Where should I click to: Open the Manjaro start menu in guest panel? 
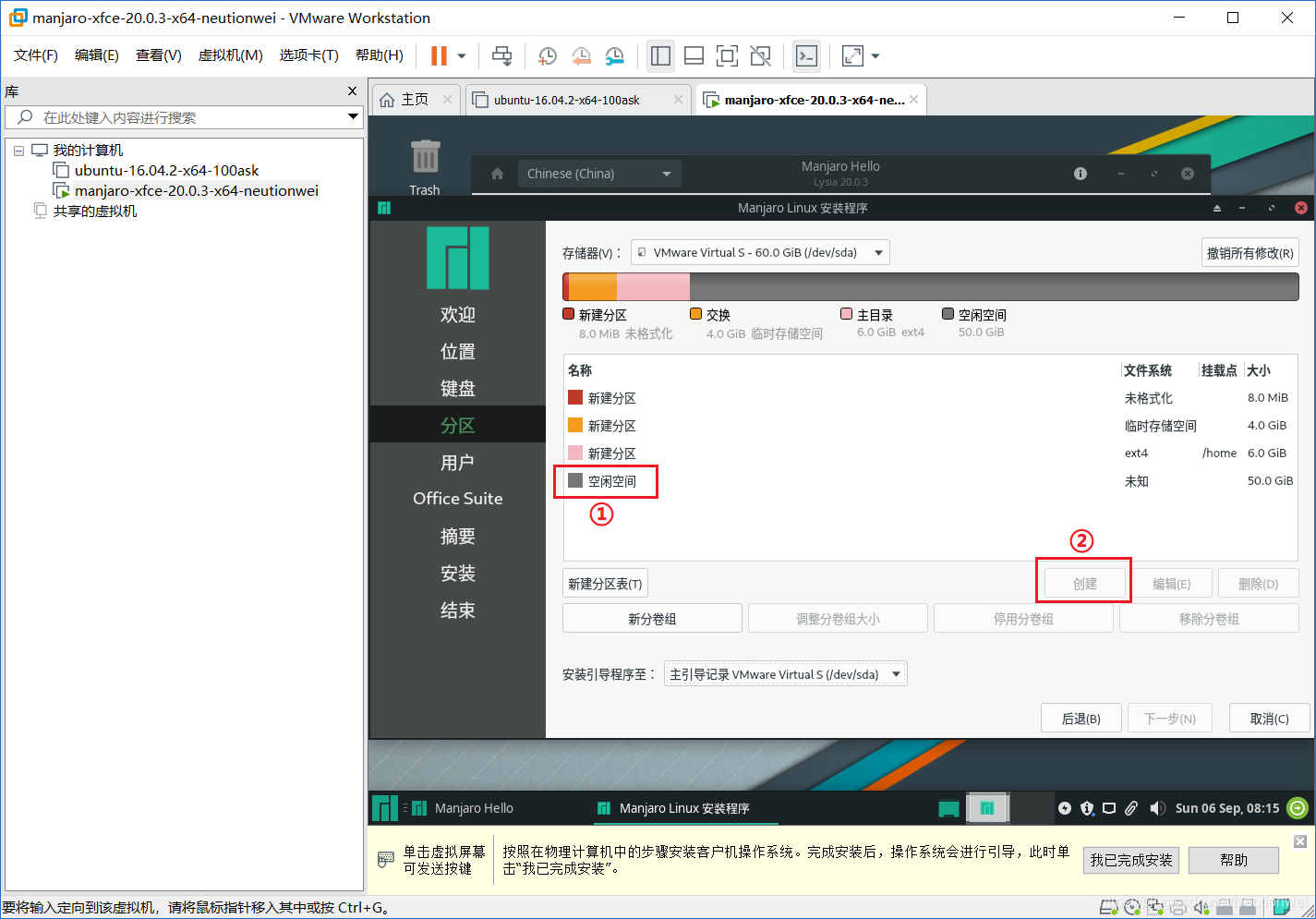(x=385, y=808)
